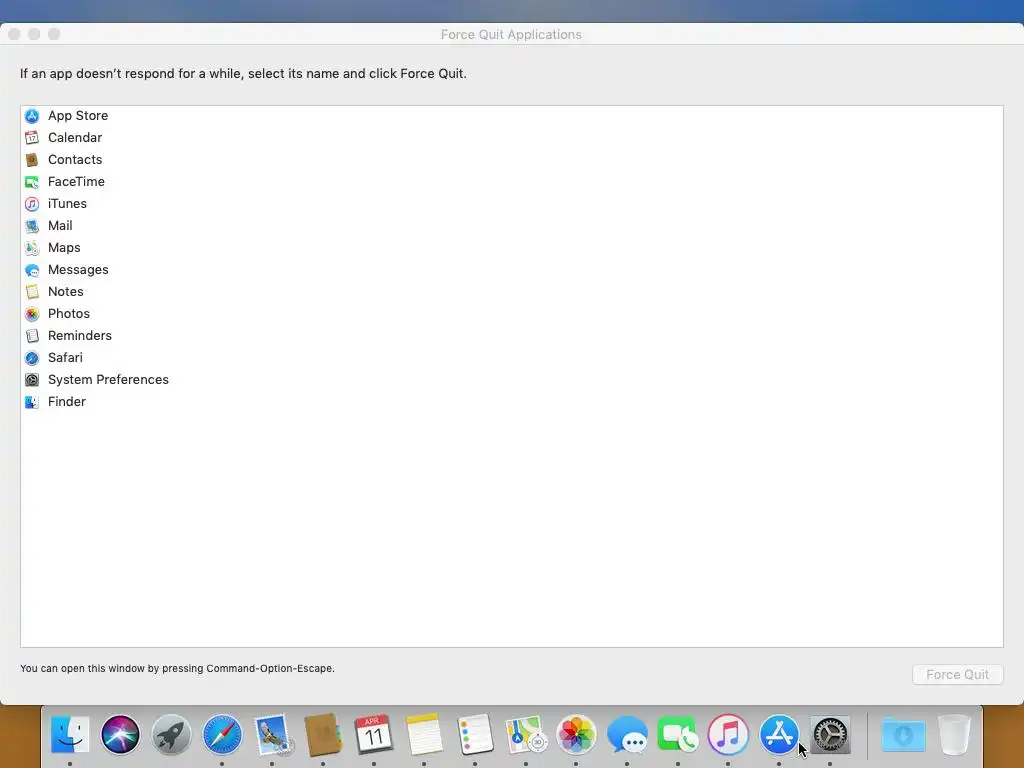Choose the "Contacts" row text
This screenshot has height=768, width=1024.
(75, 160)
